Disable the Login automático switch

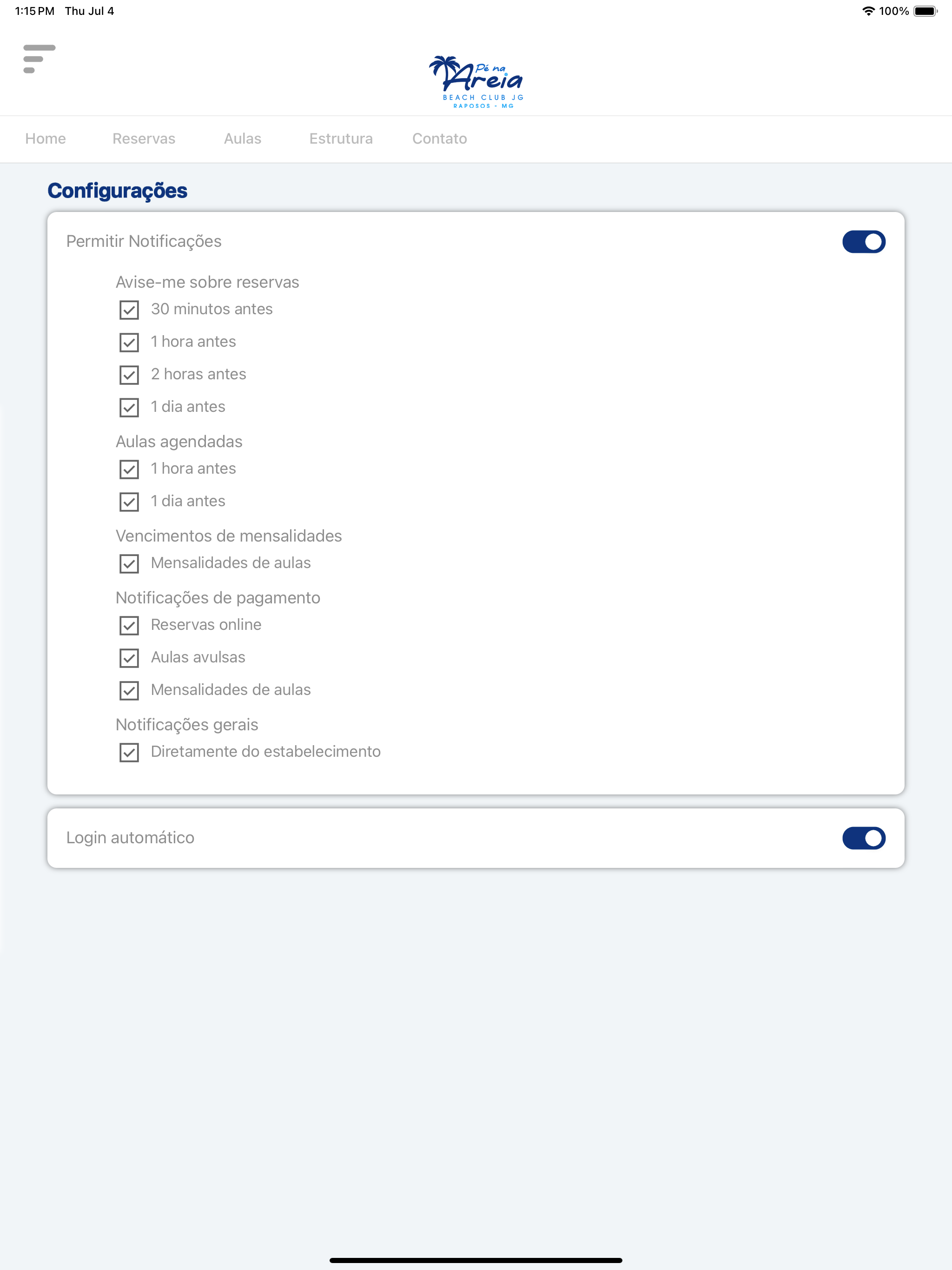tap(864, 838)
